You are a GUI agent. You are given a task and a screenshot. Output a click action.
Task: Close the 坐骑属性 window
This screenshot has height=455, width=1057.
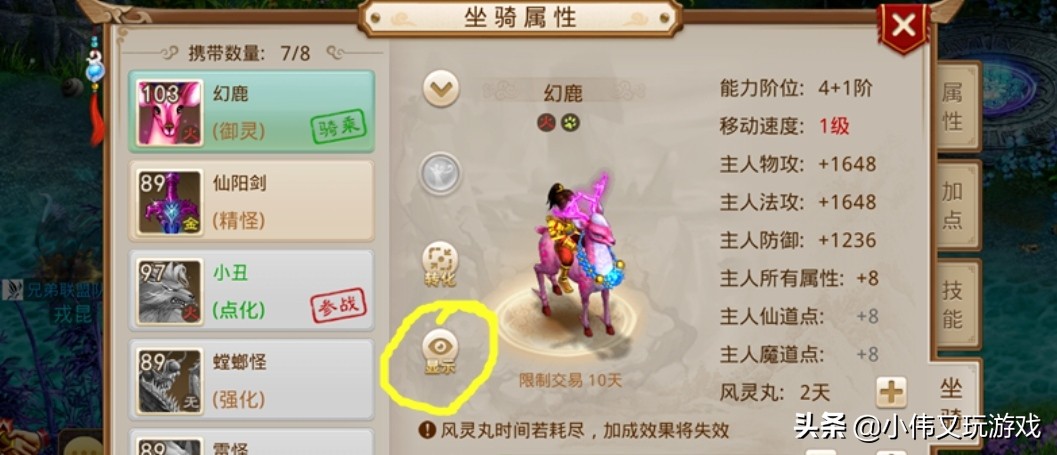[x=903, y=26]
